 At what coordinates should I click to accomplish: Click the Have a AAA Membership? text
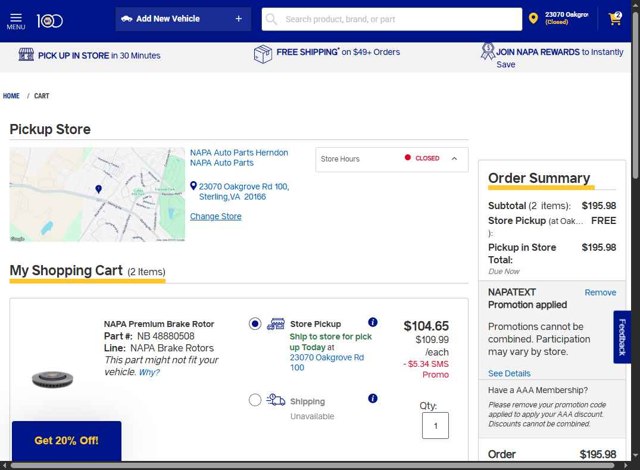pos(538,390)
